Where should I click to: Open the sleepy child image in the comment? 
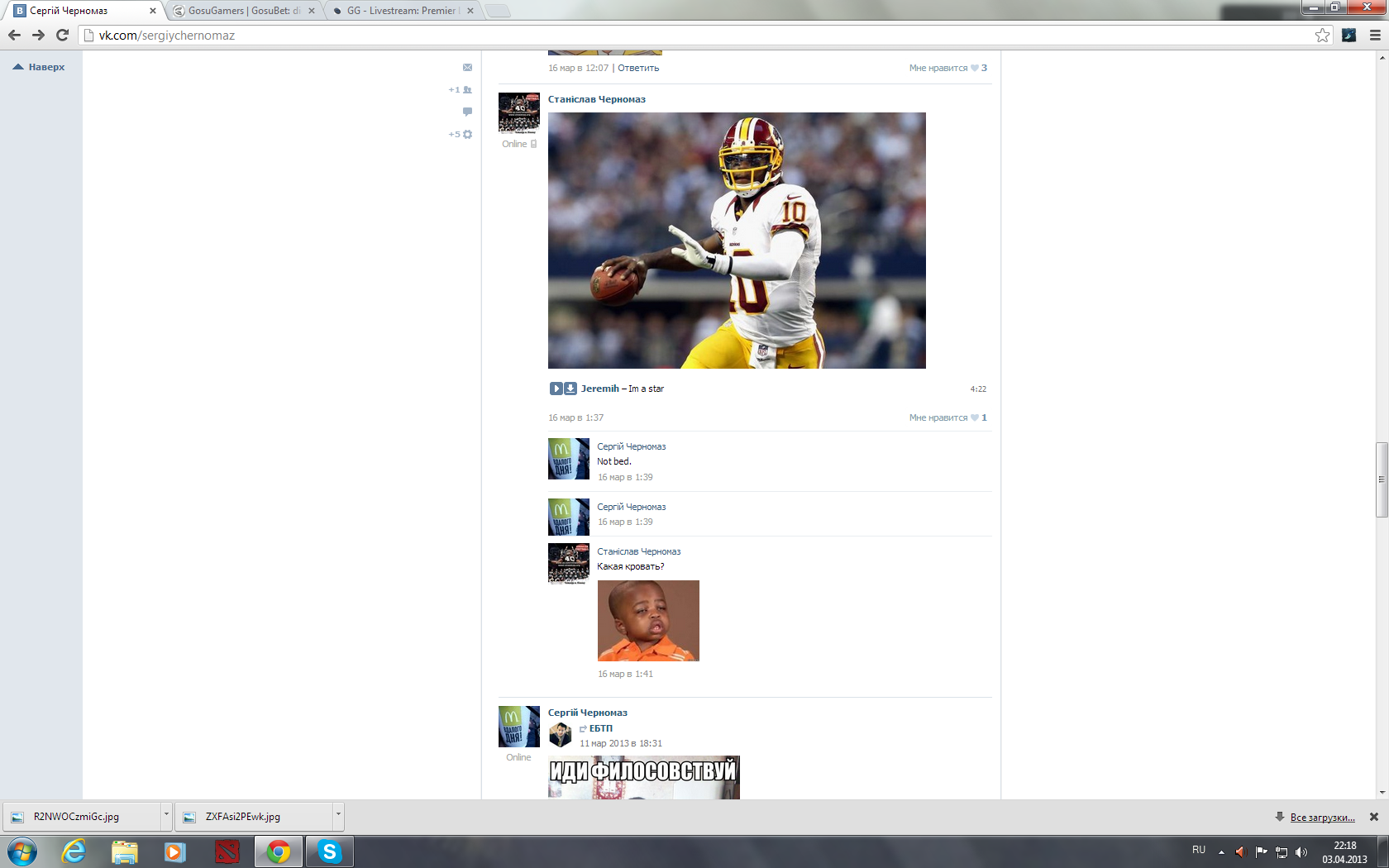tap(648, 621)
